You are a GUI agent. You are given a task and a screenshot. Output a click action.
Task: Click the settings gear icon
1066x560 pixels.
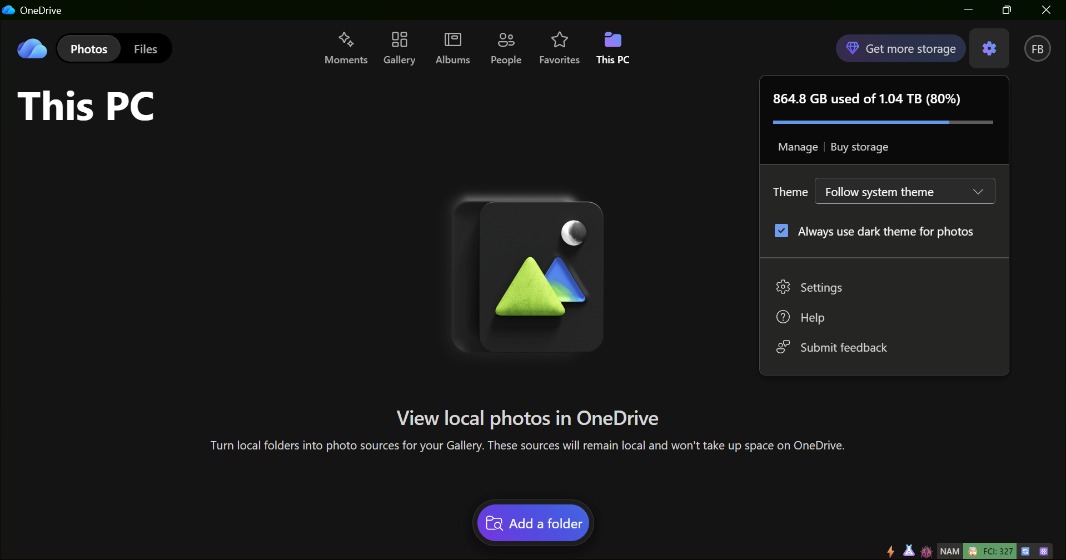coord(989,48)
